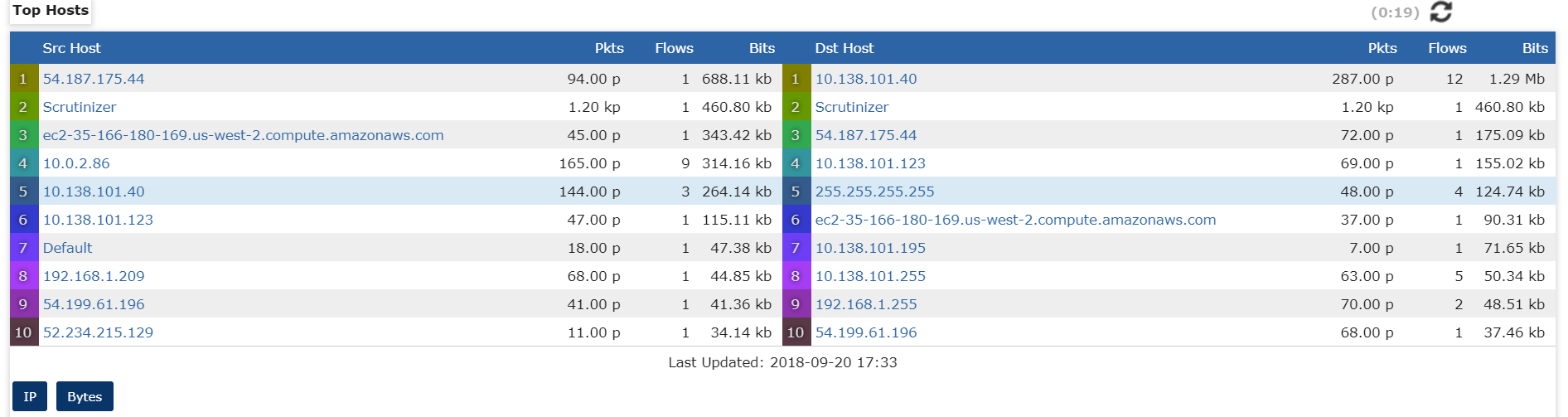Viewport: 1568px width, 417px height.
Task: Open destination host 10.138.101.40
Action: (x=866, y=79)
